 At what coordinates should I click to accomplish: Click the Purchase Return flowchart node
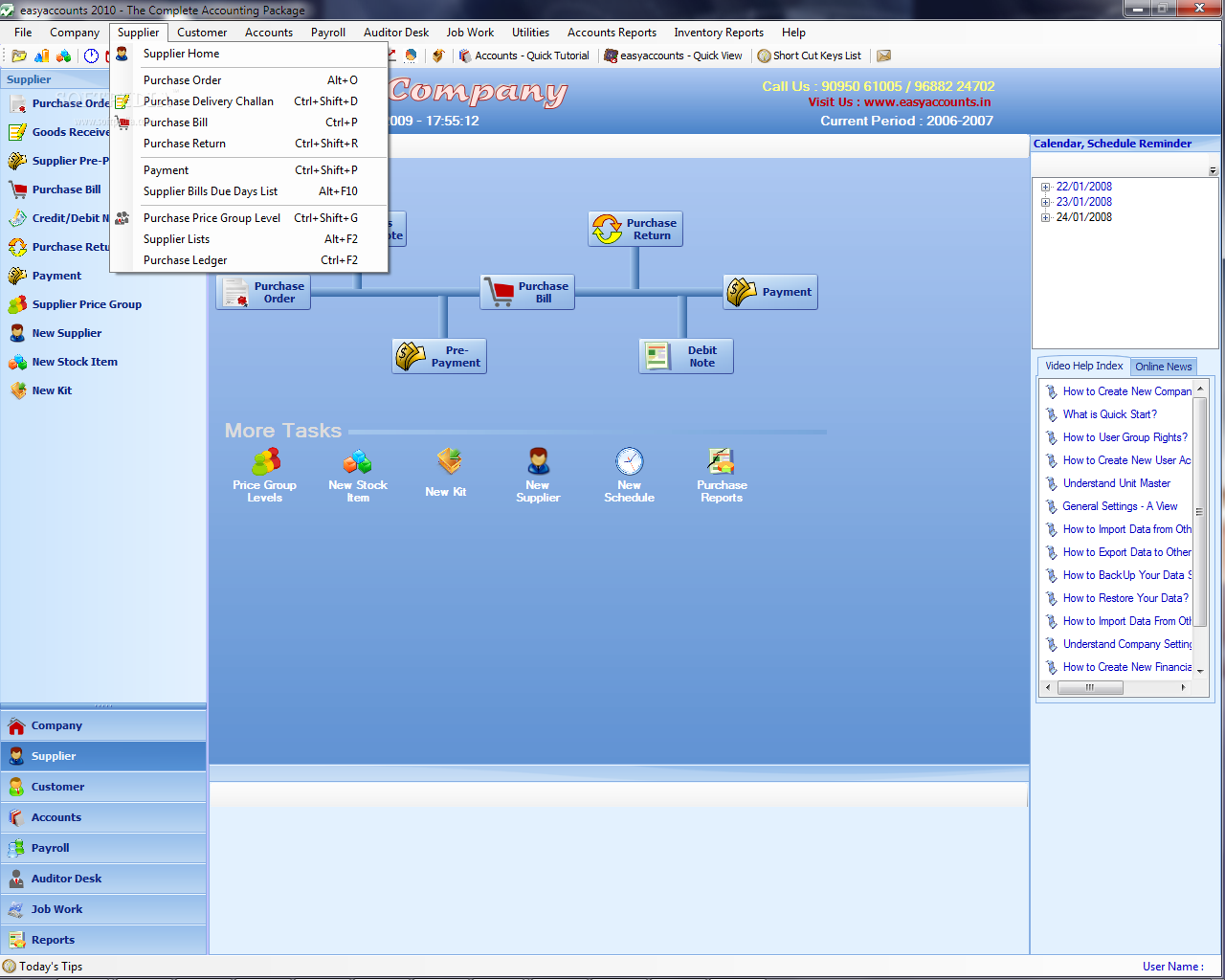point(635,229)
